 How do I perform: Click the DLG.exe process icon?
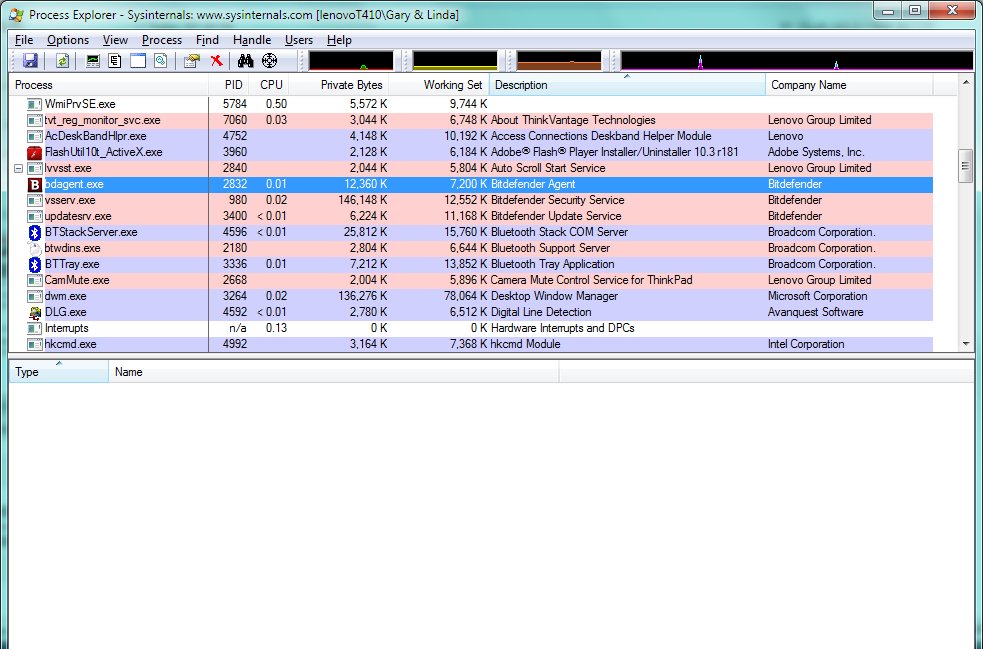(34, 312)
